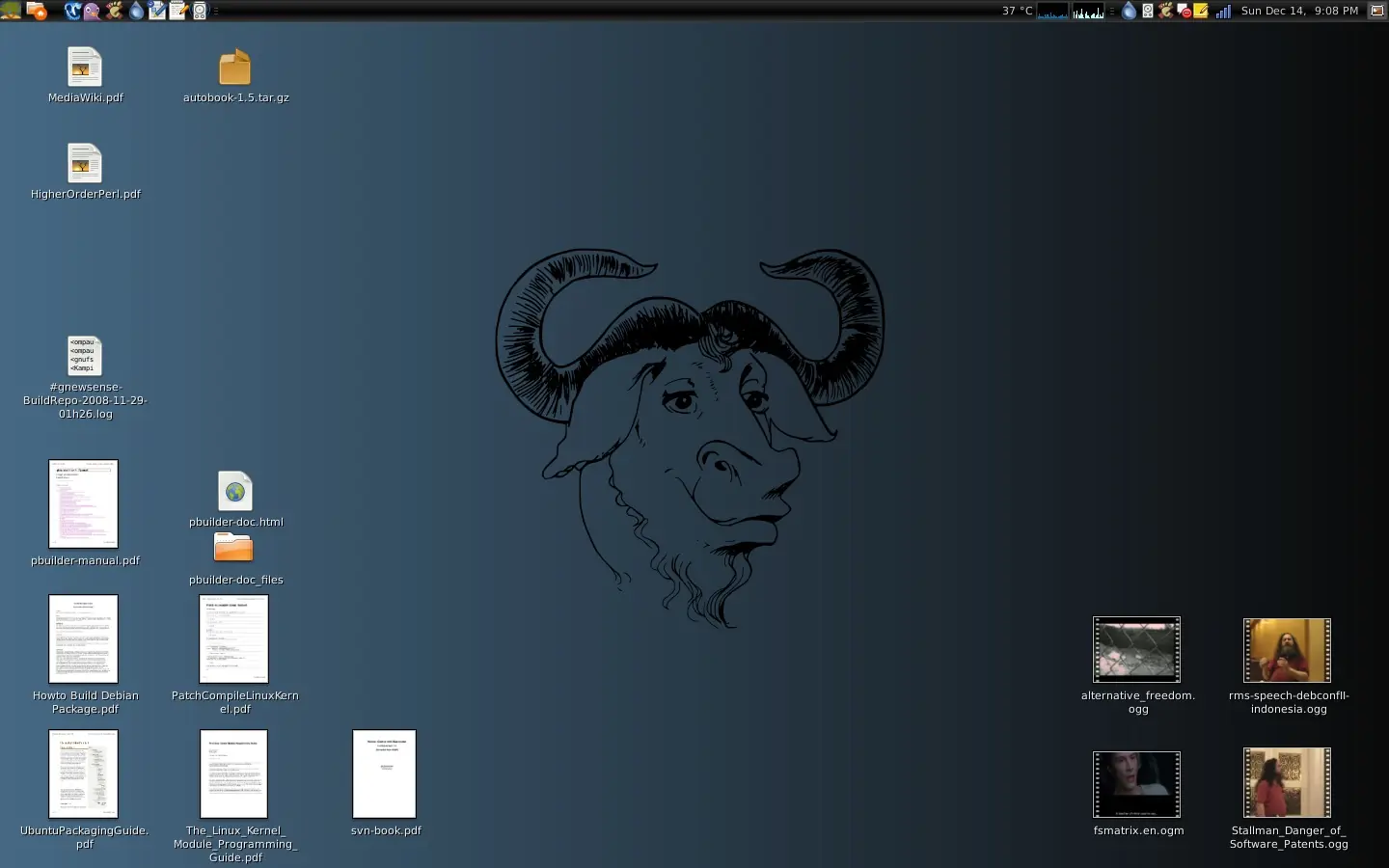Image resolution: width=1389 pixels, height=868 pixels.
Task: Select the alternative_freedom.ogg video thumbnail
Action: click(x=1136, y=650)
